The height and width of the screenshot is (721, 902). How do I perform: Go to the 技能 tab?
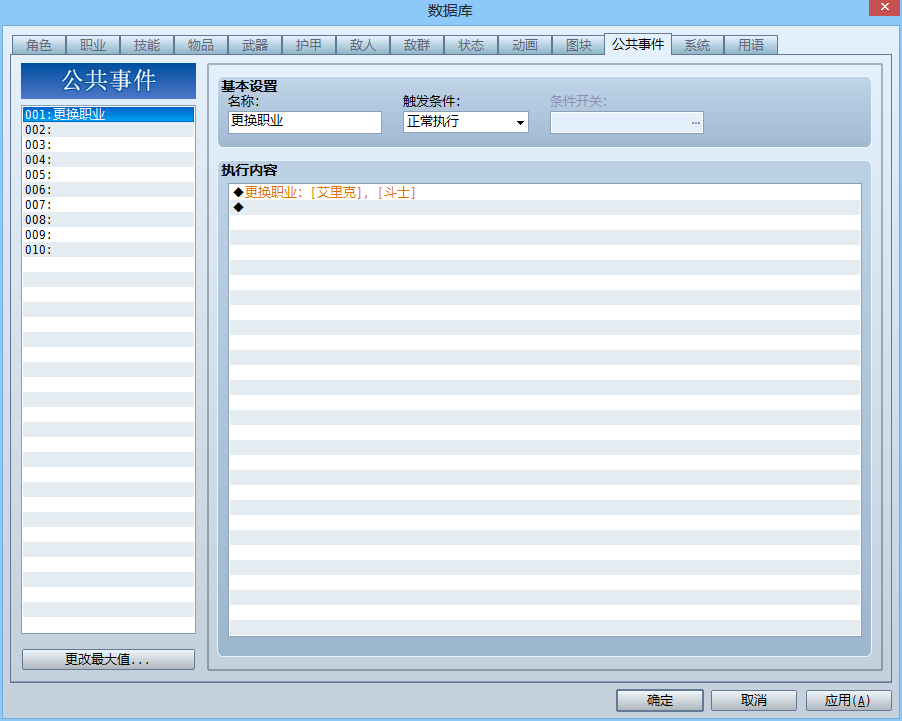click(147, 45)
